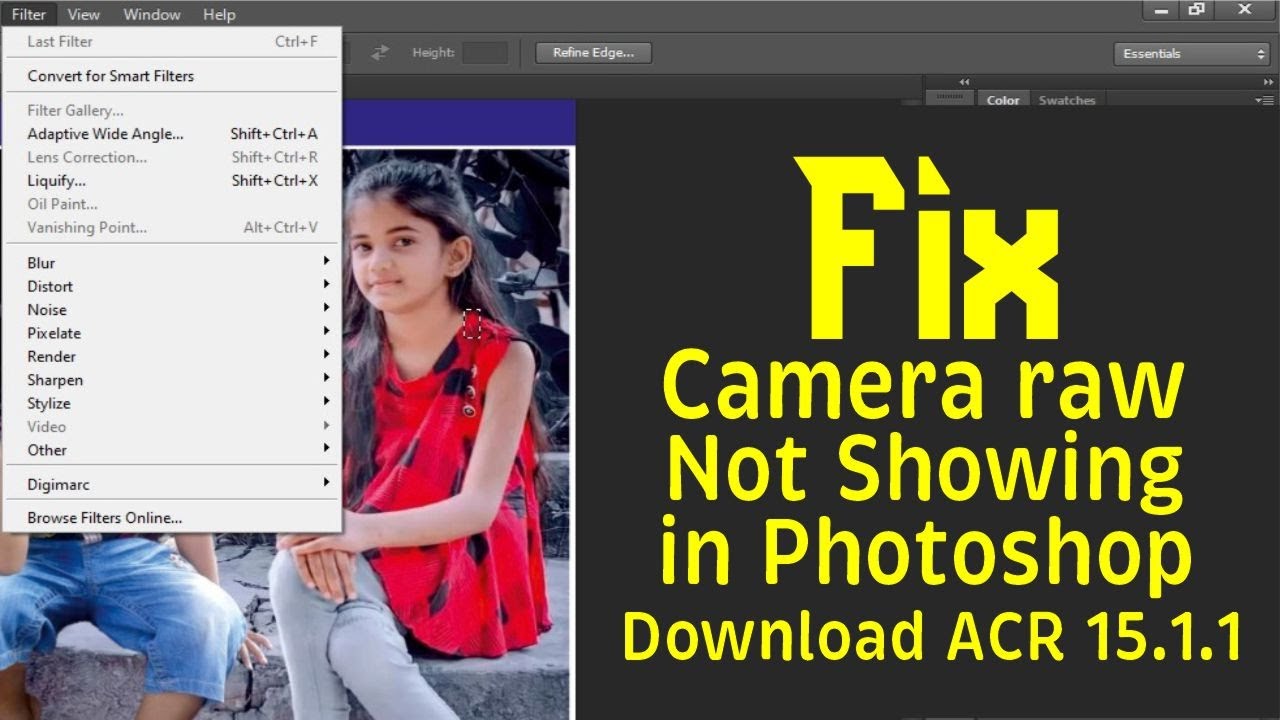Expand the Stylize submenu
This screenshot has width=1280, height=720.
click(172, 403)
